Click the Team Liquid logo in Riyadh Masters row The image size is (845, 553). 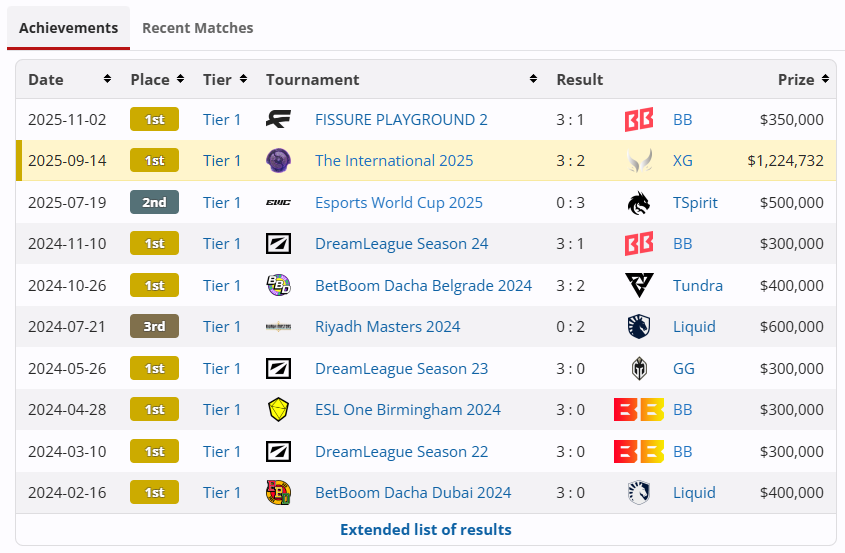pyautogui.click(x=639, y=327)
